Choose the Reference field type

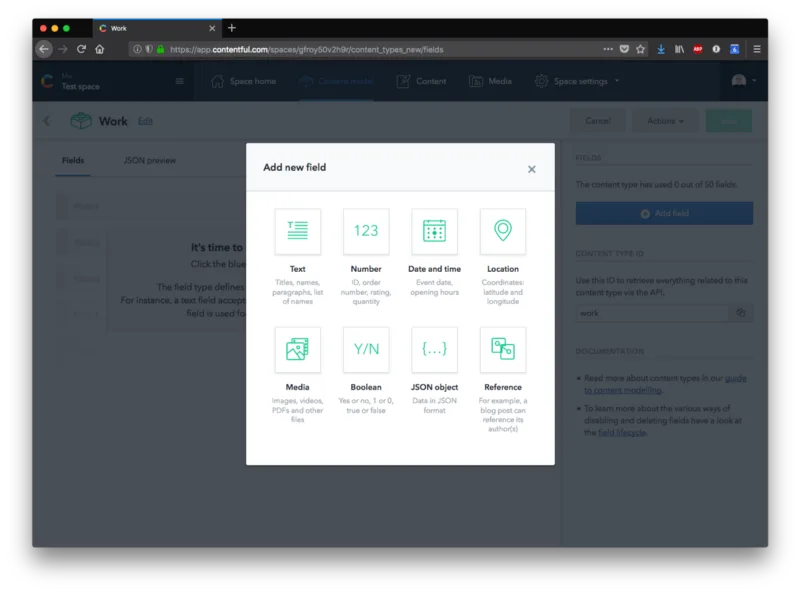tap(503, 350)
